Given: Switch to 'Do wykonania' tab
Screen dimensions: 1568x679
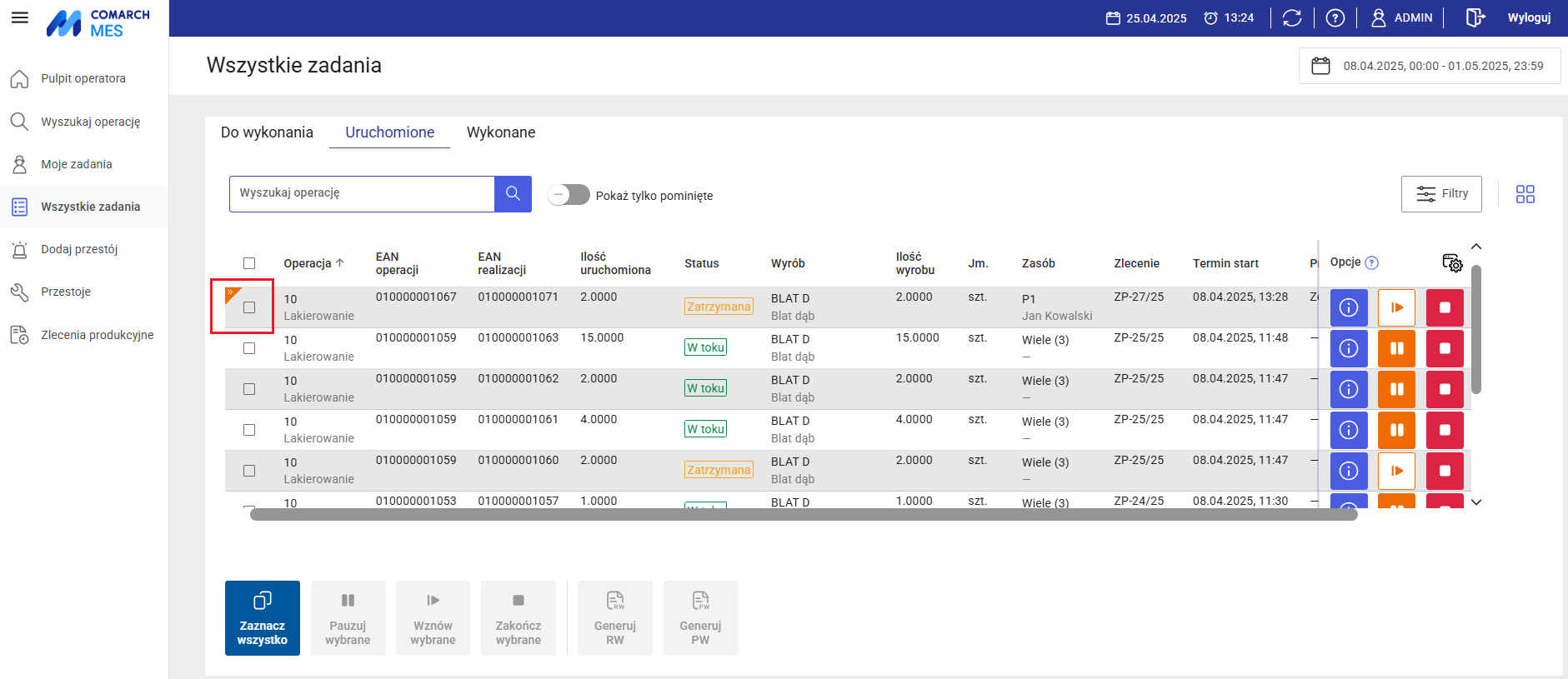Looking at the screenshot, I should coord(267,132).
